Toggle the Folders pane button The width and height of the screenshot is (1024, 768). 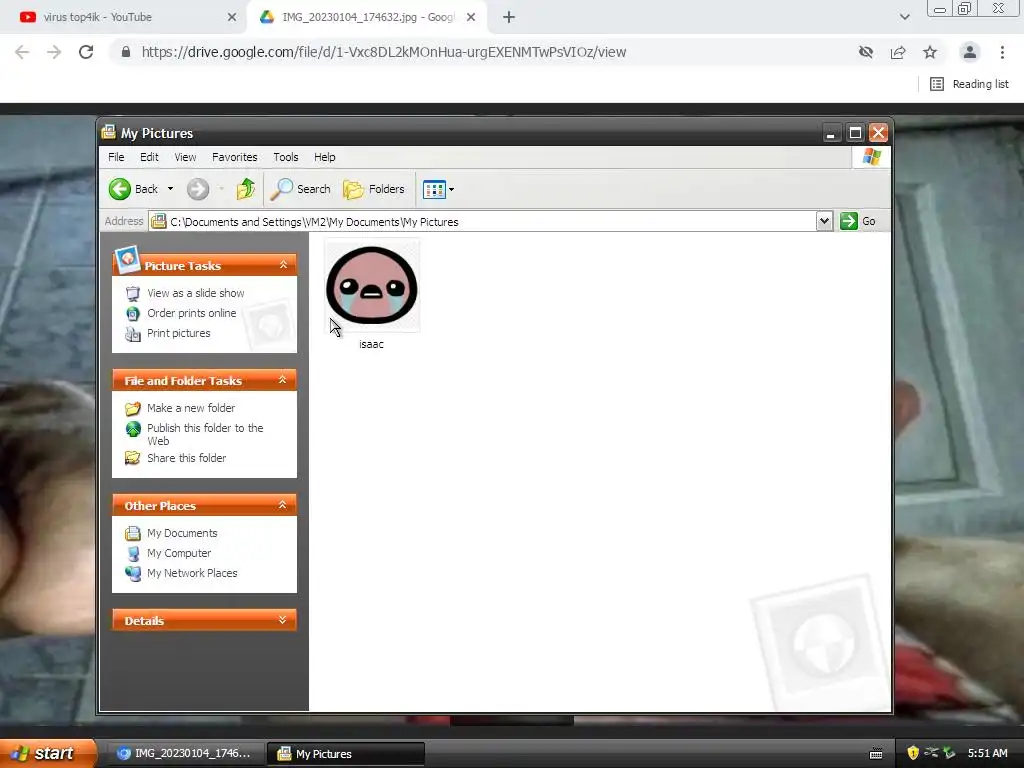point(374,189)
